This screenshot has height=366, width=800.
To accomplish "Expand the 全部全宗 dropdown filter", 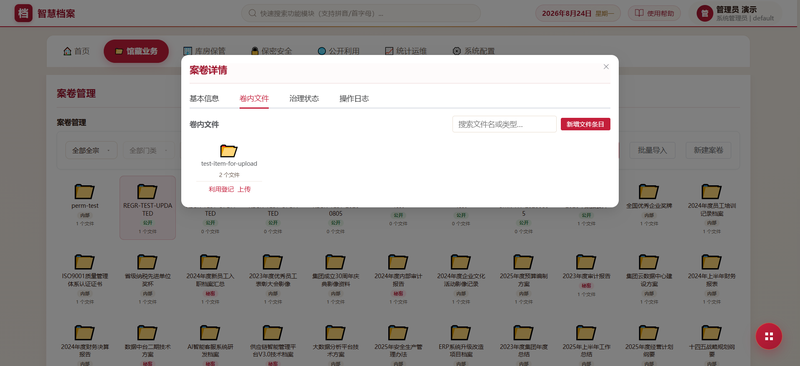I will [91, 151].
